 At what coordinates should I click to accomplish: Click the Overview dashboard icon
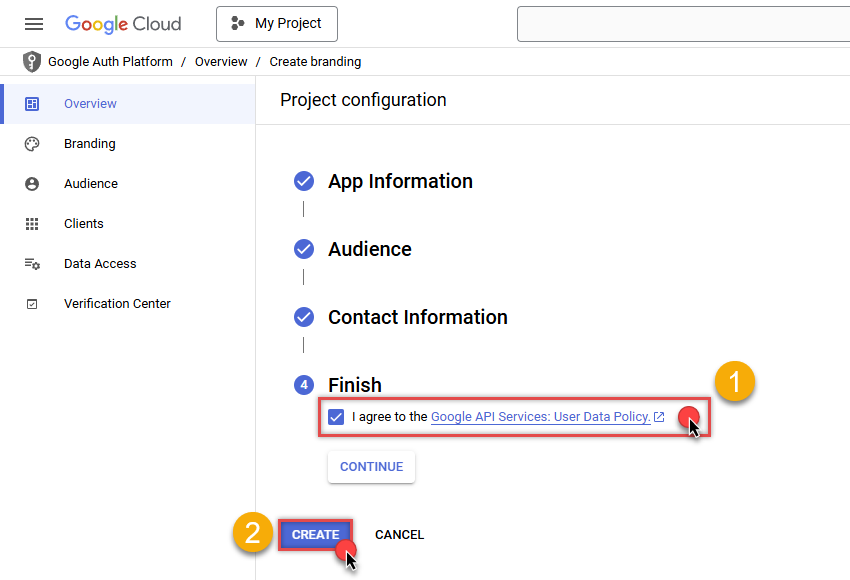(32, 104)
